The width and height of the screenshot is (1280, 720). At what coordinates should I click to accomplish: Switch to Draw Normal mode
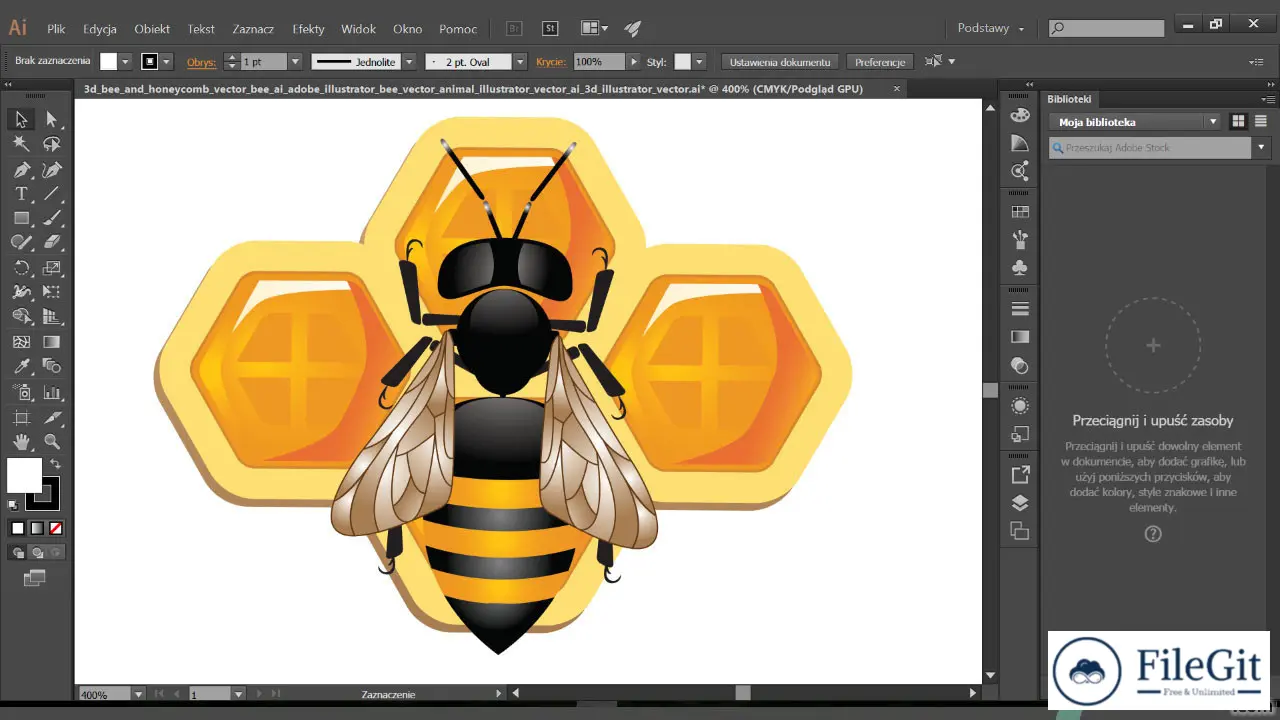18,552
